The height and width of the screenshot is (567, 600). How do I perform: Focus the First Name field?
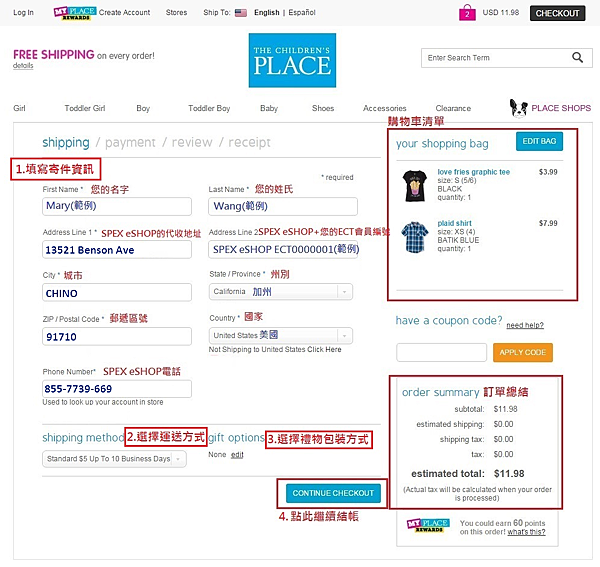pyautogui.click(x=117, y=206)
